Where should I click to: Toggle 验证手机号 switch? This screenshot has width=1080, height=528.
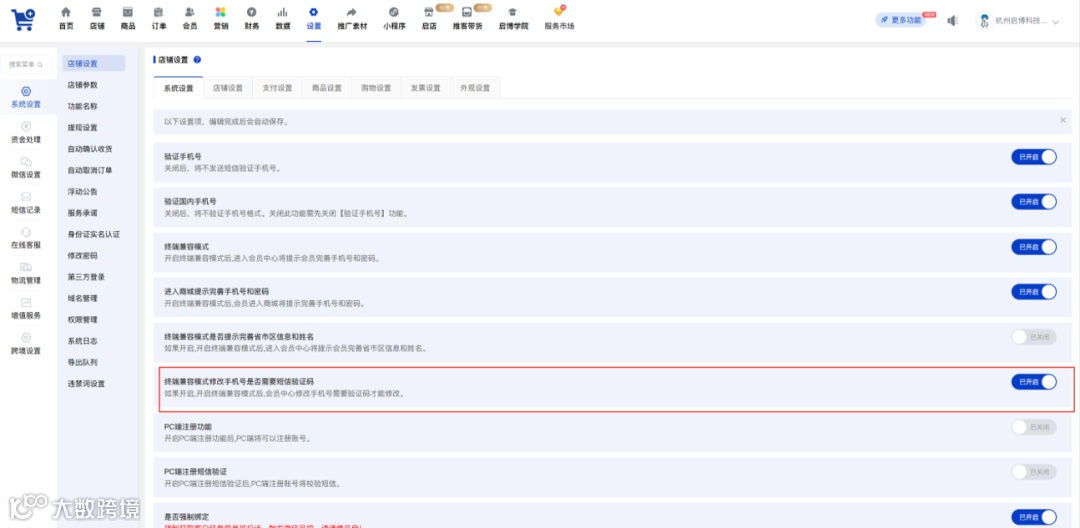click(1033, 157)
